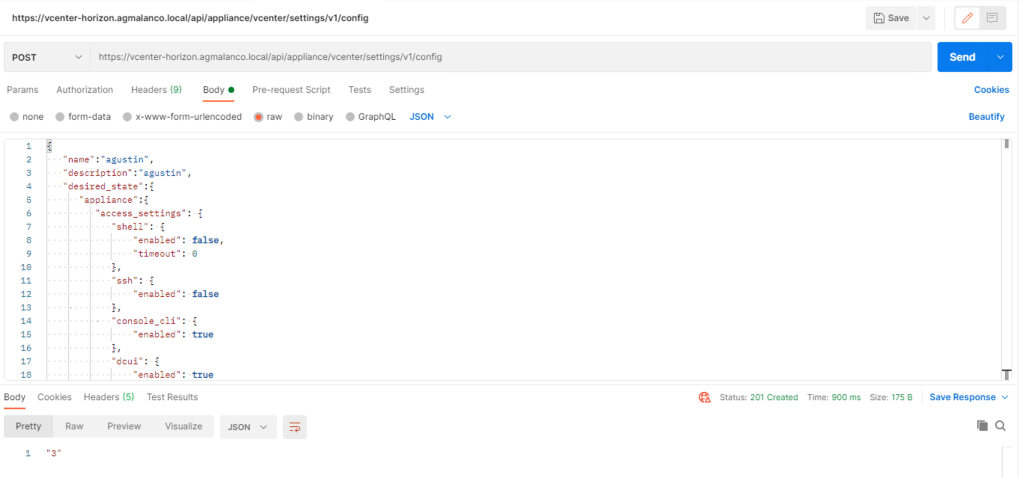Image resolution: width=1023 pixels, height=478 pixels.
Task: Click the red network globe icon
Action: 705,397
